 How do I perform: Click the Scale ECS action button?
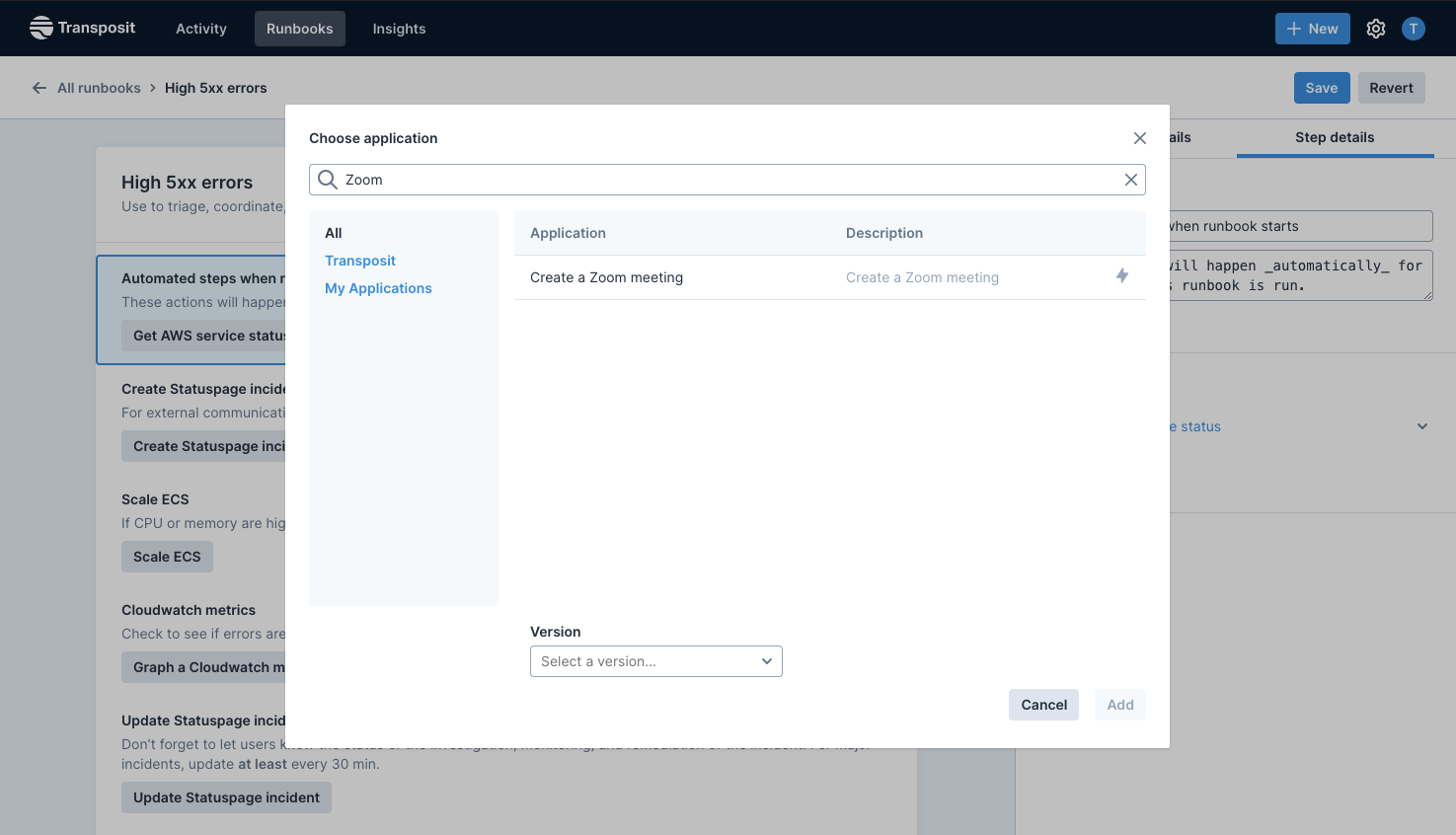167,557
